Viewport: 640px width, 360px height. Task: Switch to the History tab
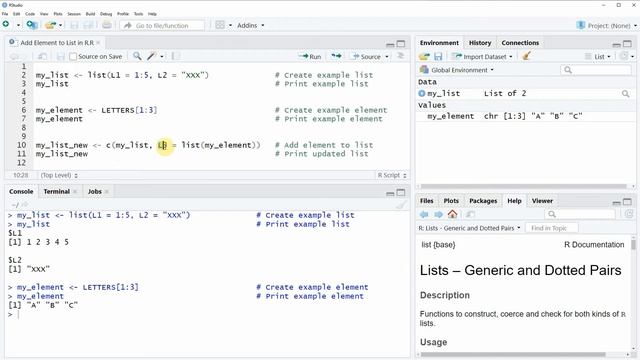point(480,42)
